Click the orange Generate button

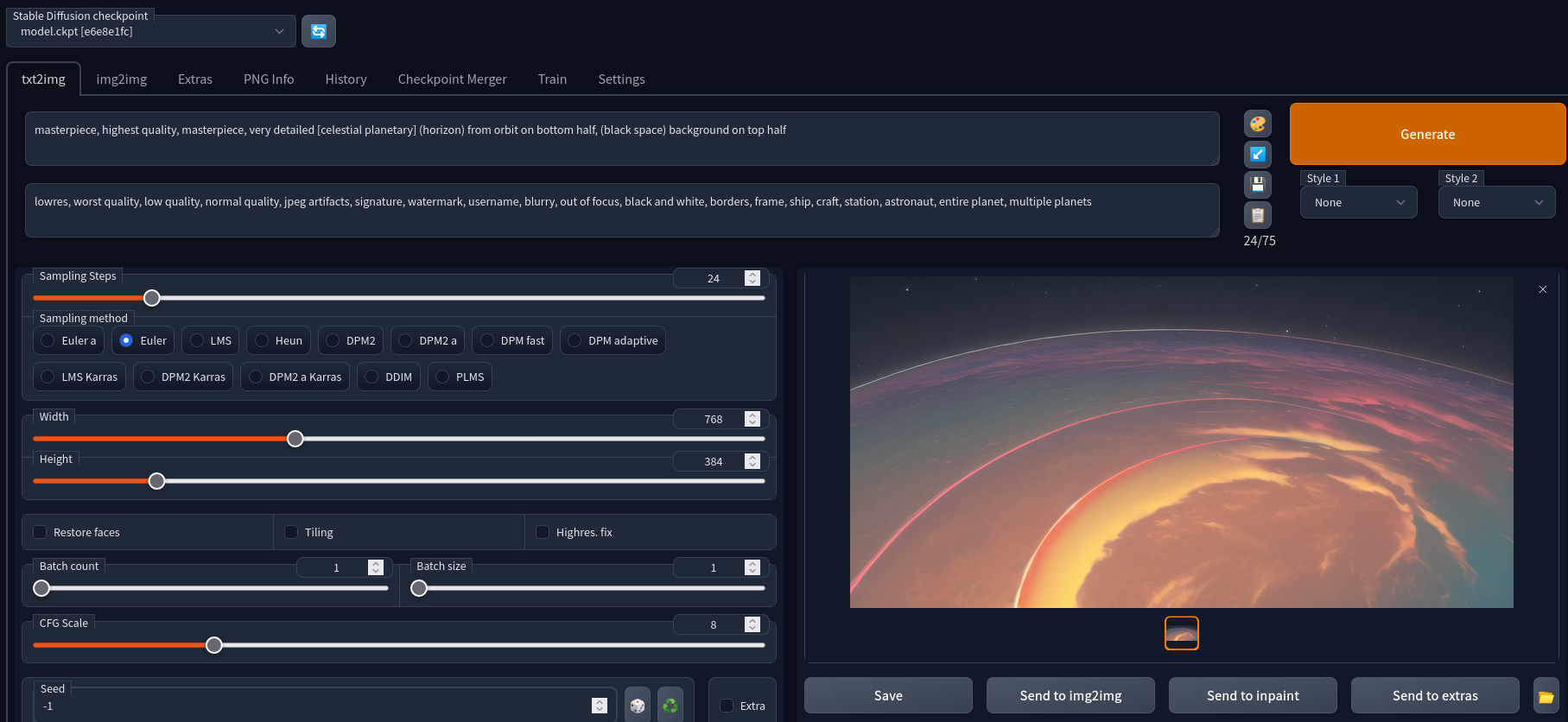coord(1427,134)
